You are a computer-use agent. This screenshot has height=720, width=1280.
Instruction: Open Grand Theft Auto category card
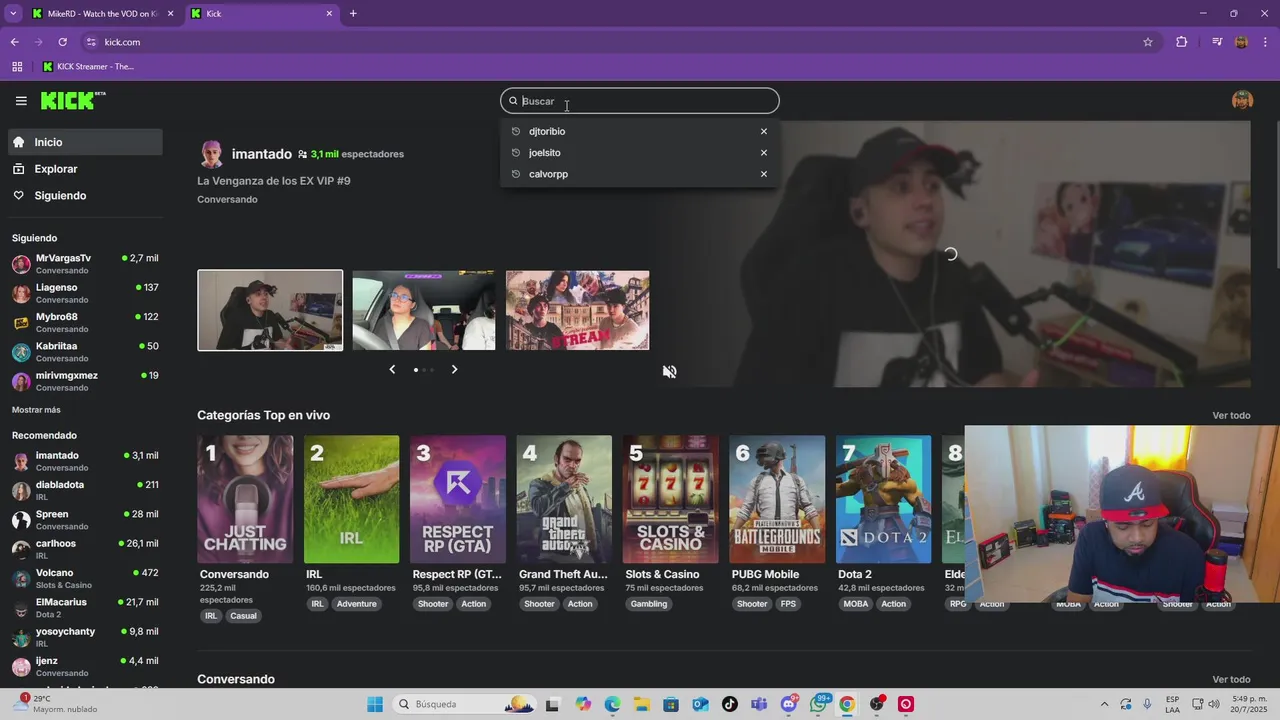(564, 499)
